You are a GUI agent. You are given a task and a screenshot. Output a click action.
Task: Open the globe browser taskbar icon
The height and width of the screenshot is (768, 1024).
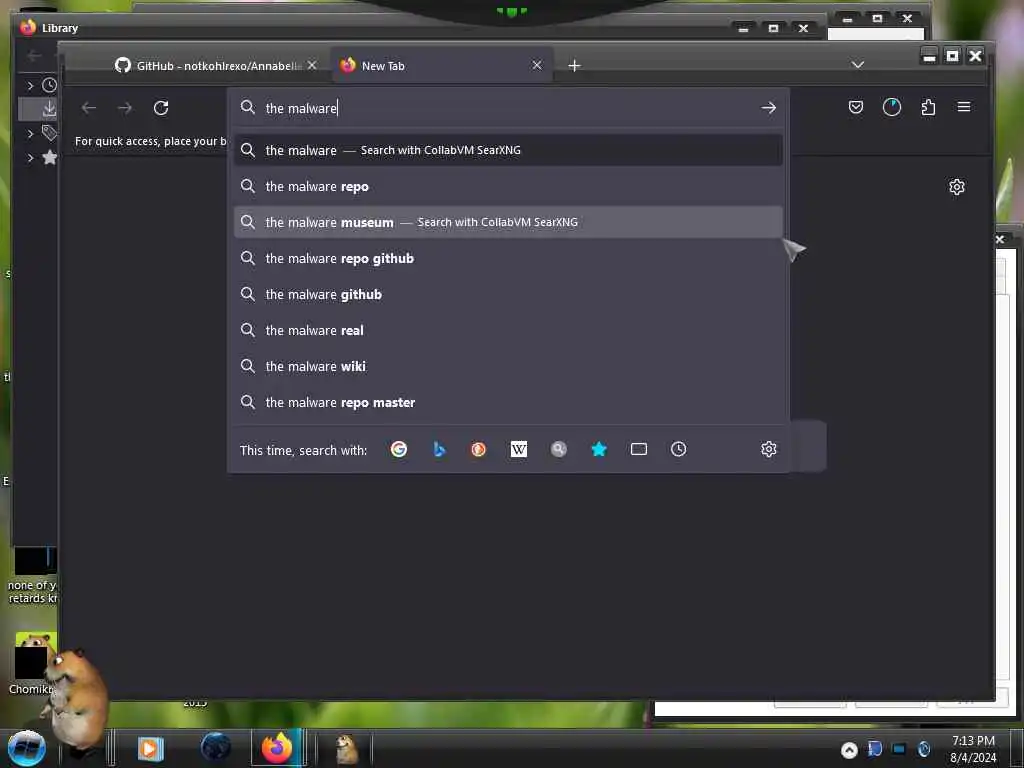click(x=216, y=748)
